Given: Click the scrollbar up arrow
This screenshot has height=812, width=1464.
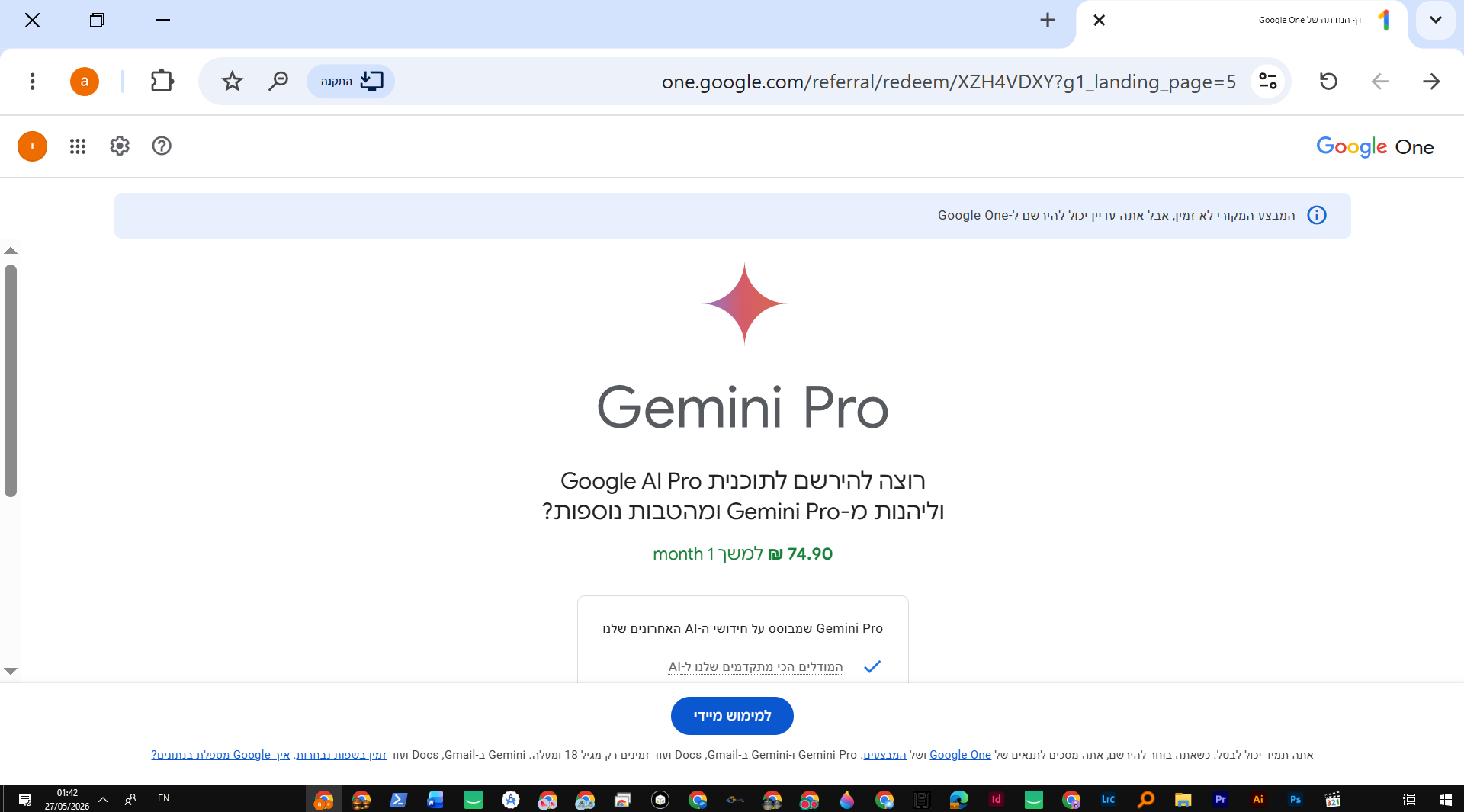Looking at the screenshot, I should (x=11, y=251).
